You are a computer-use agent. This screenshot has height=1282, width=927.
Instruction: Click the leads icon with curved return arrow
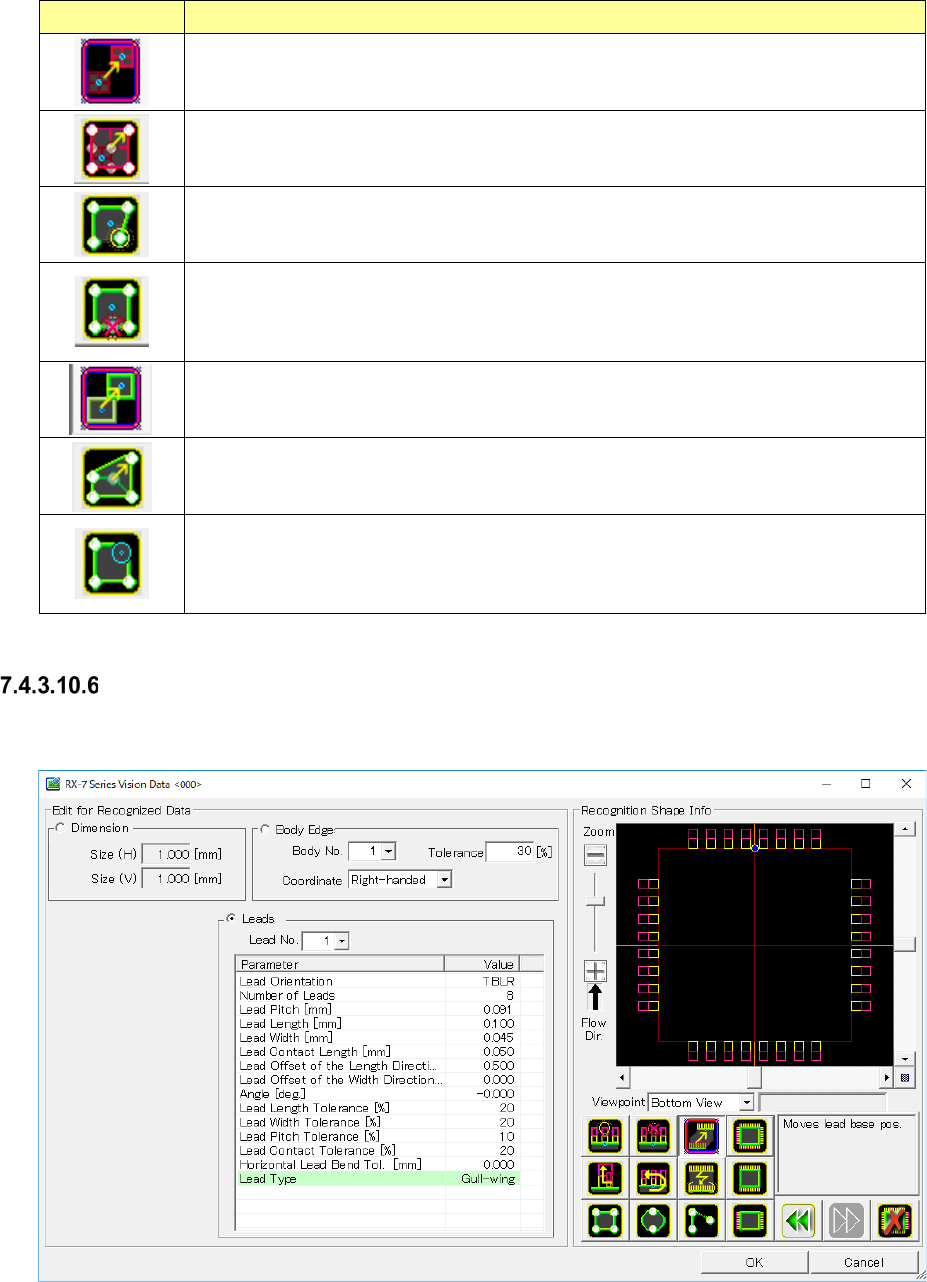(652, 1178)
